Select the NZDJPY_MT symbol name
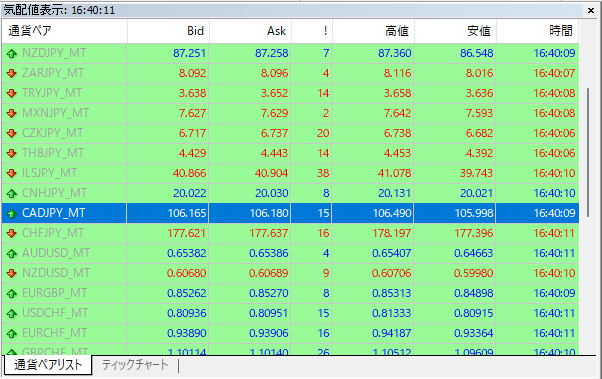This screenshot has height=379, width=602. (x=54, y=53)
